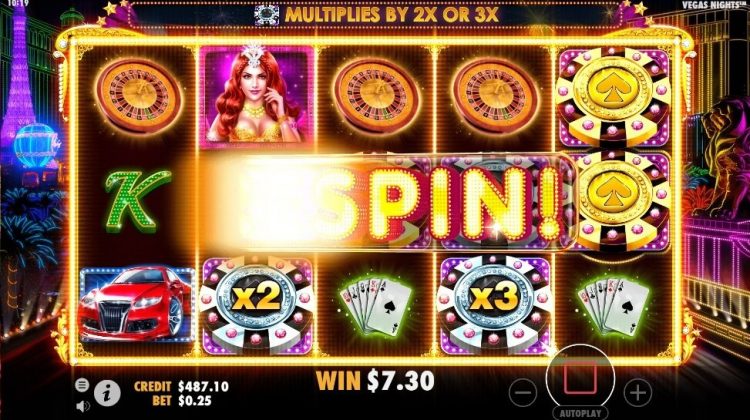The image size is (750, 420).
Task: Click the x2 multiplier chip symbol
Action: coord(256,304)
